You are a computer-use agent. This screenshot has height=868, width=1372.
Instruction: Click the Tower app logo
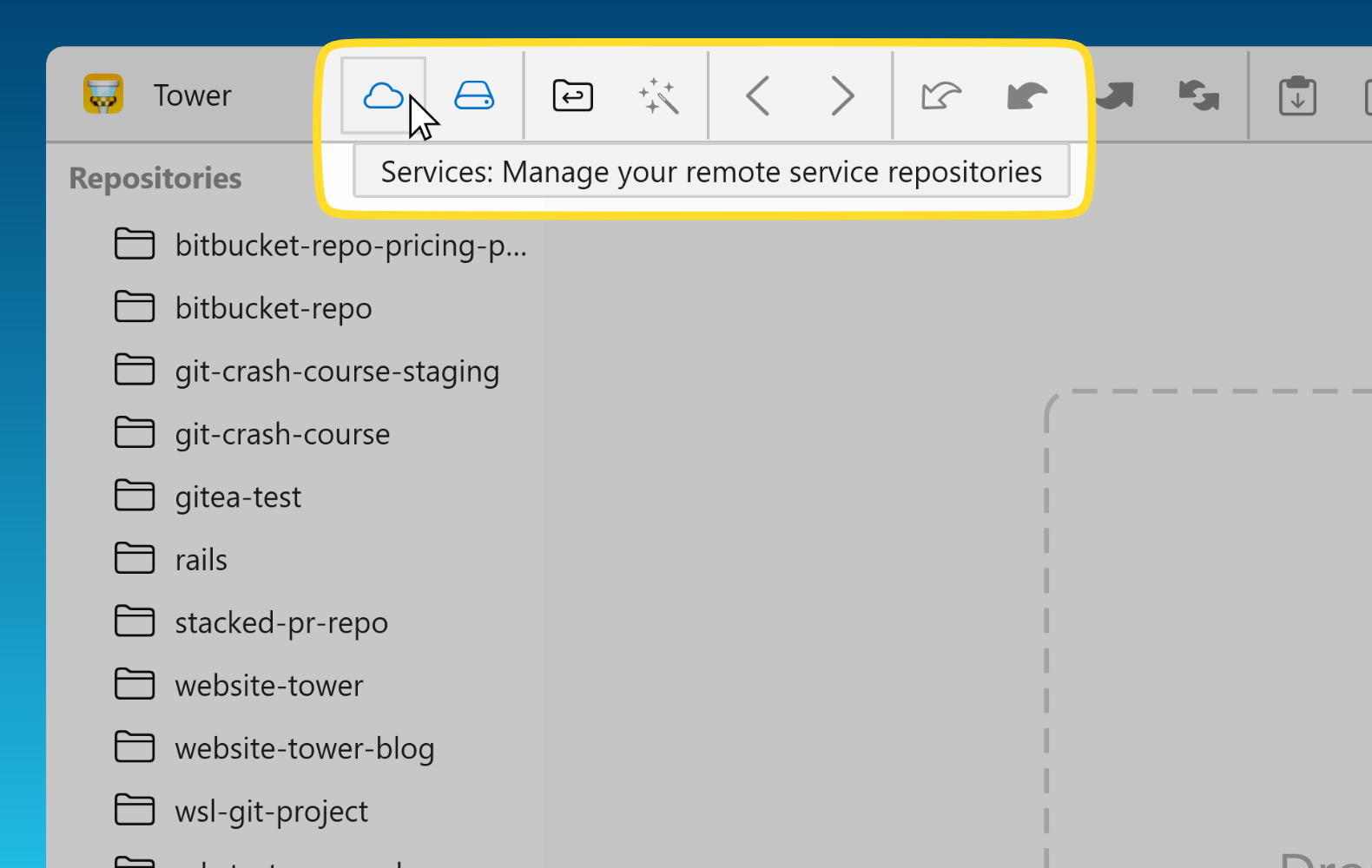coord(103,95)
